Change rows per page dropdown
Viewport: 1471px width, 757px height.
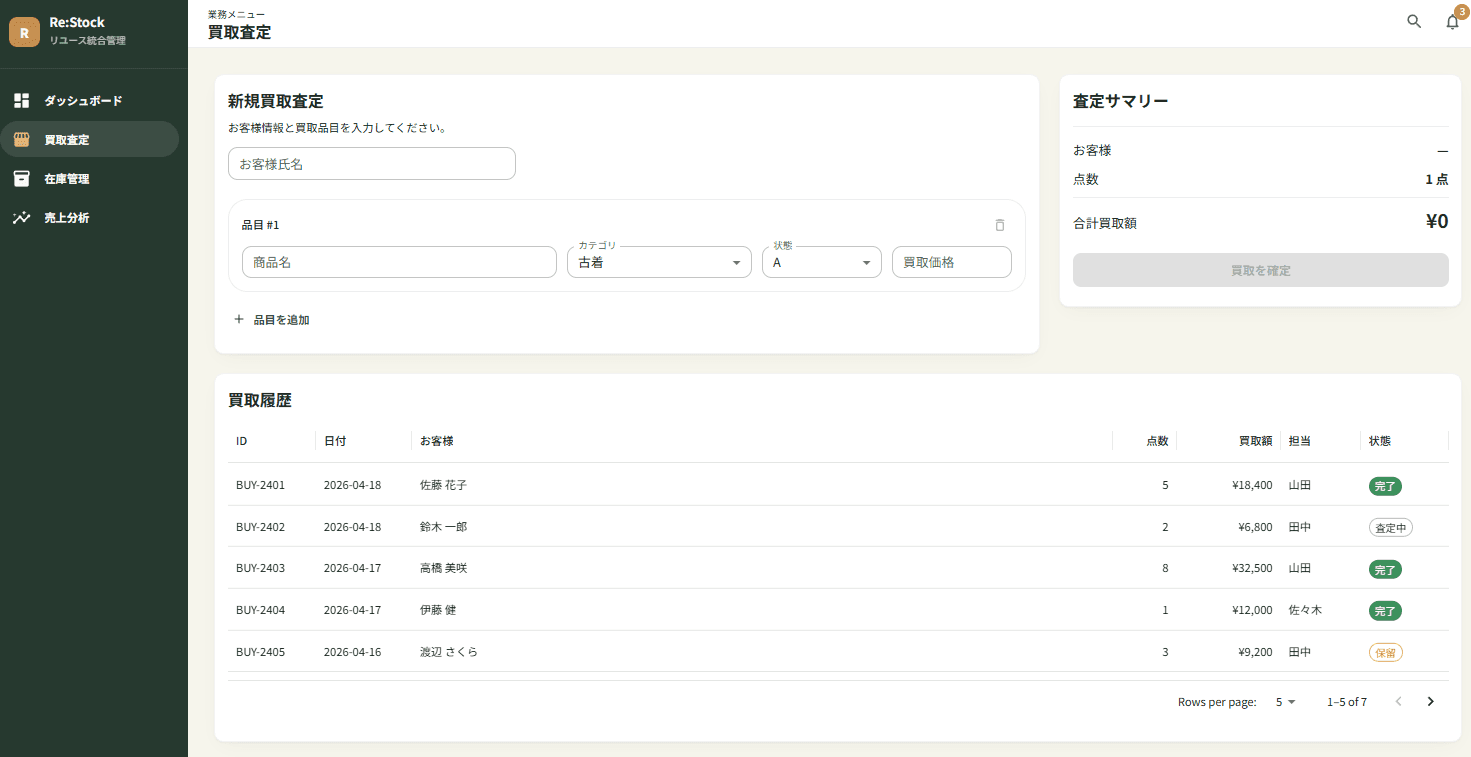pyautogui.click(x=1285, y=702)
